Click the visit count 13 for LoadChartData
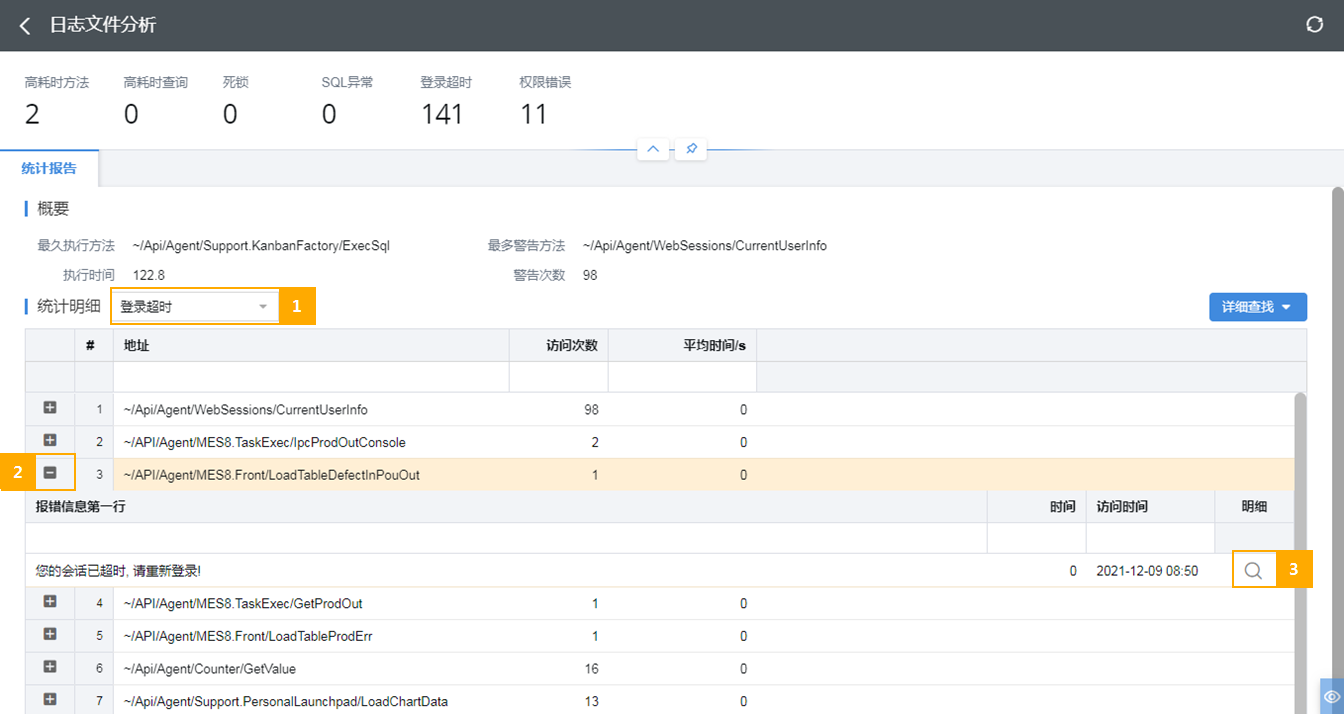The height and width of the screenshot is (714, 1344). coord(591,702)
